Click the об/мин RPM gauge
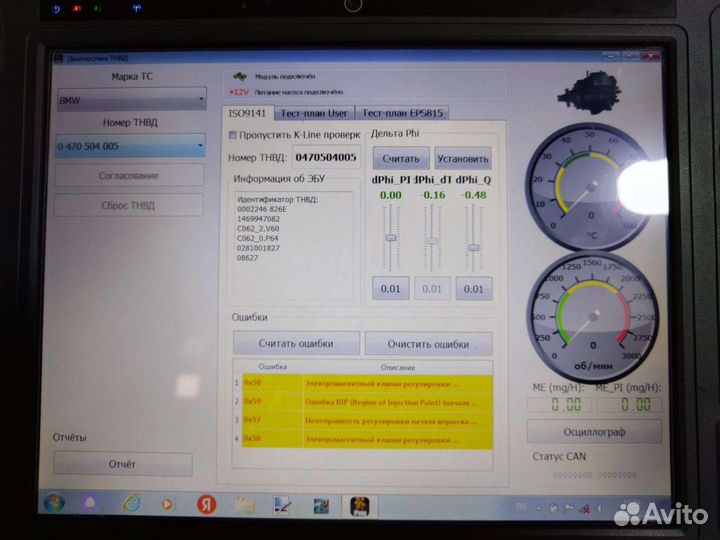 tap(593, 316)
